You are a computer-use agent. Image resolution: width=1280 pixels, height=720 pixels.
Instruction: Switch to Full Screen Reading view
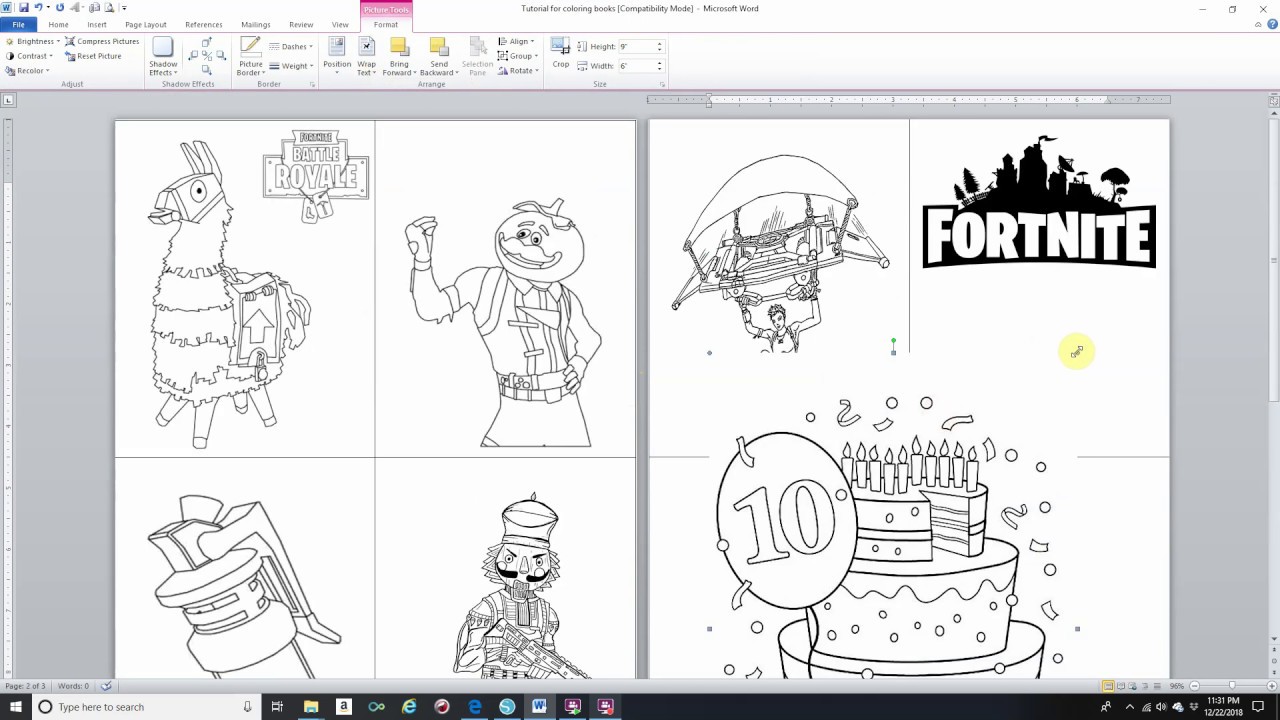click(x=1121, y=686)
